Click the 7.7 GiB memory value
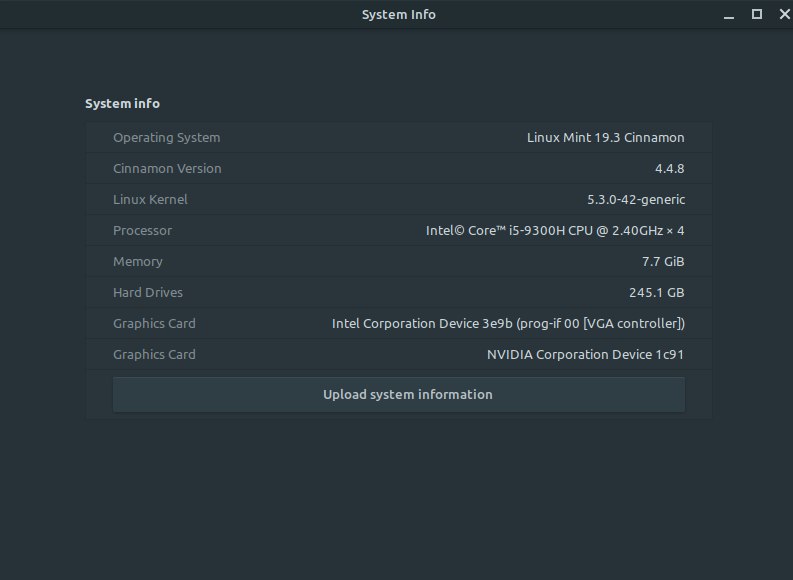Viewport: 793px width, 580px height. 663,261
